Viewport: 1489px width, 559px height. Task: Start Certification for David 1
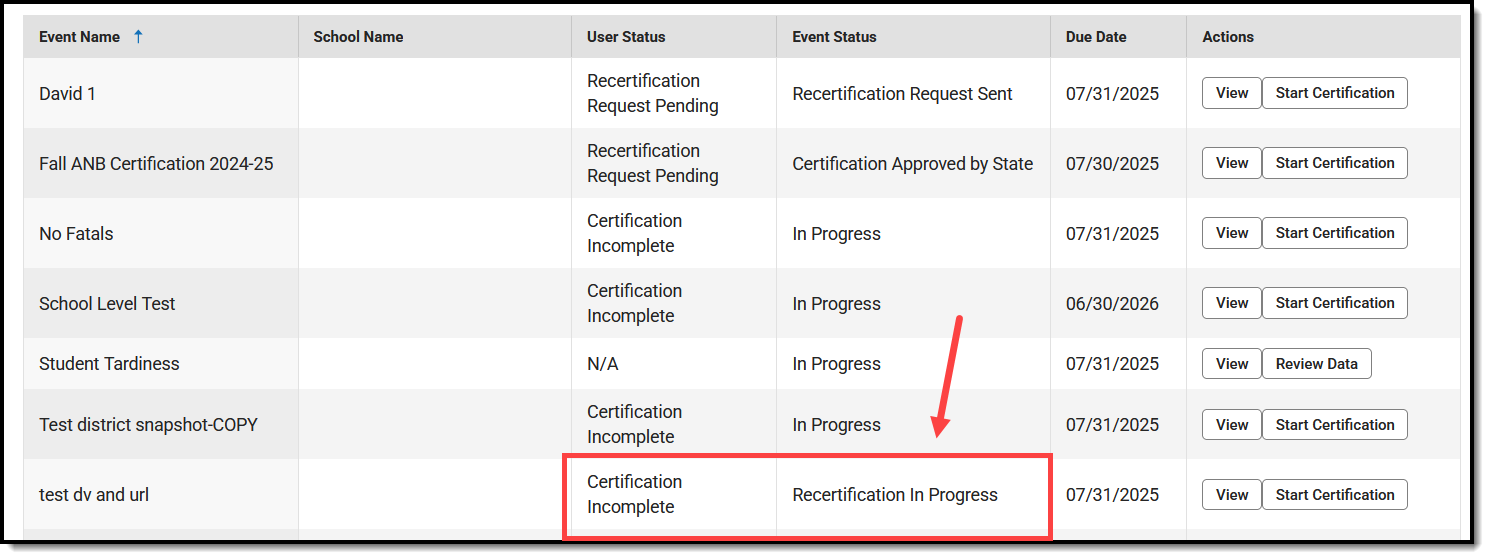click(x=1335, y=93)
